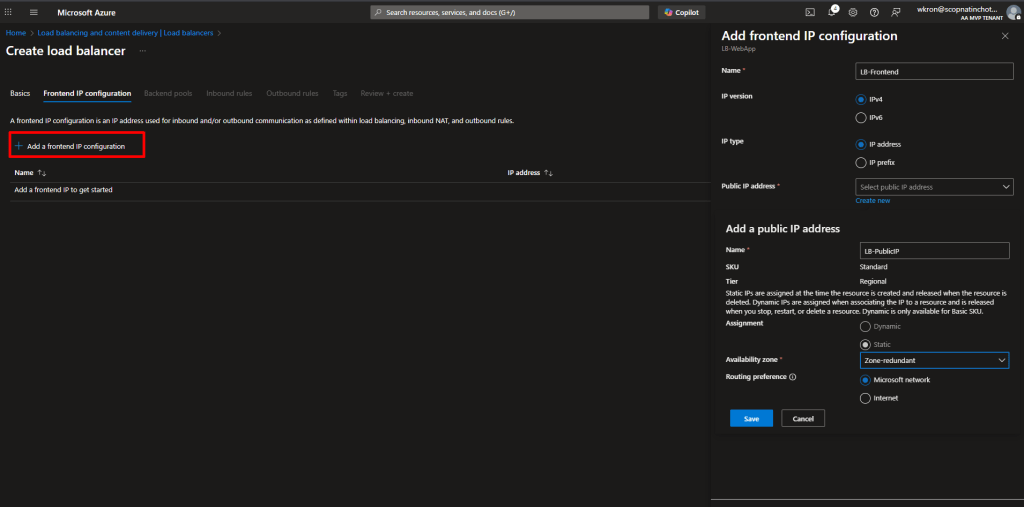Open portal settings gear
This screenshot has width=1024, height=507.
pos(852,12)
